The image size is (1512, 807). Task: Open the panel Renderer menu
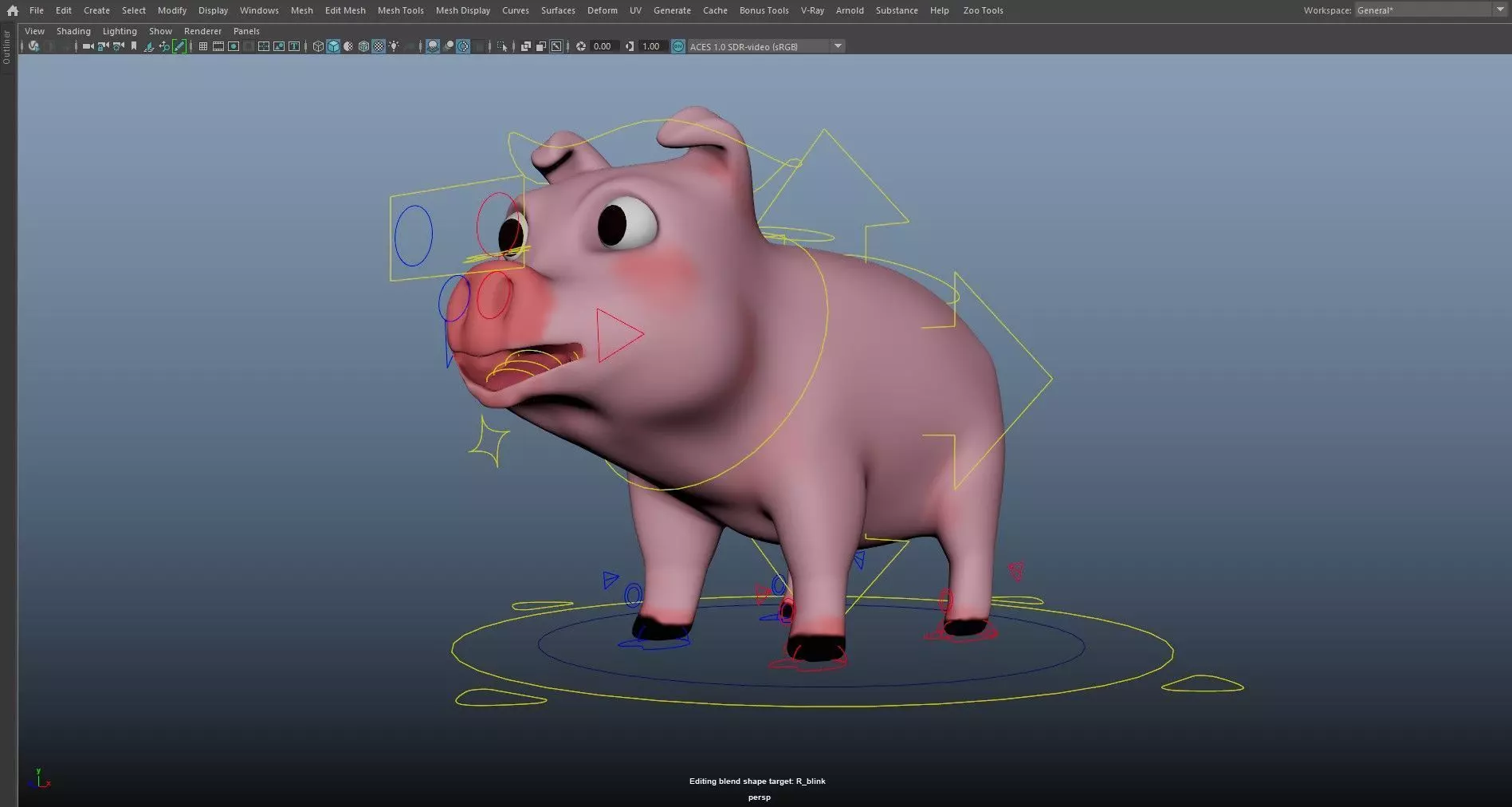tap(202, 31)
